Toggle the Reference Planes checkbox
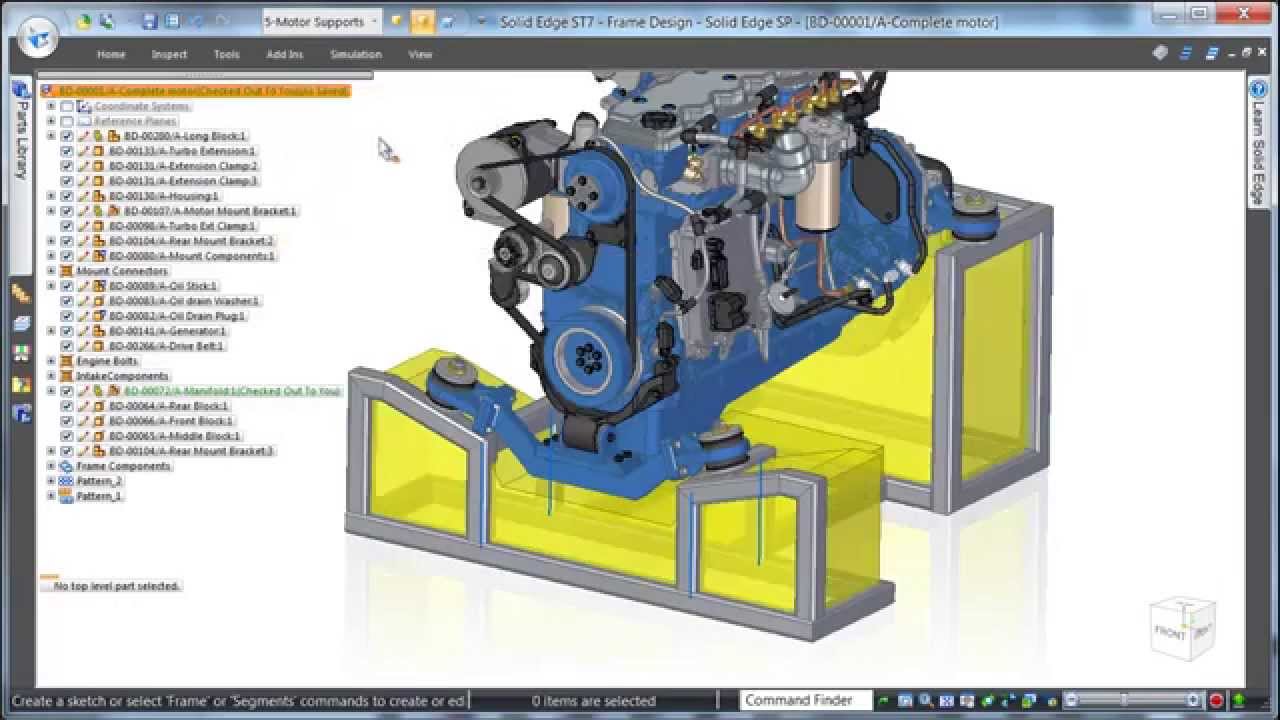The width and height of the screenshot is (1280, 720). point(67,121)
